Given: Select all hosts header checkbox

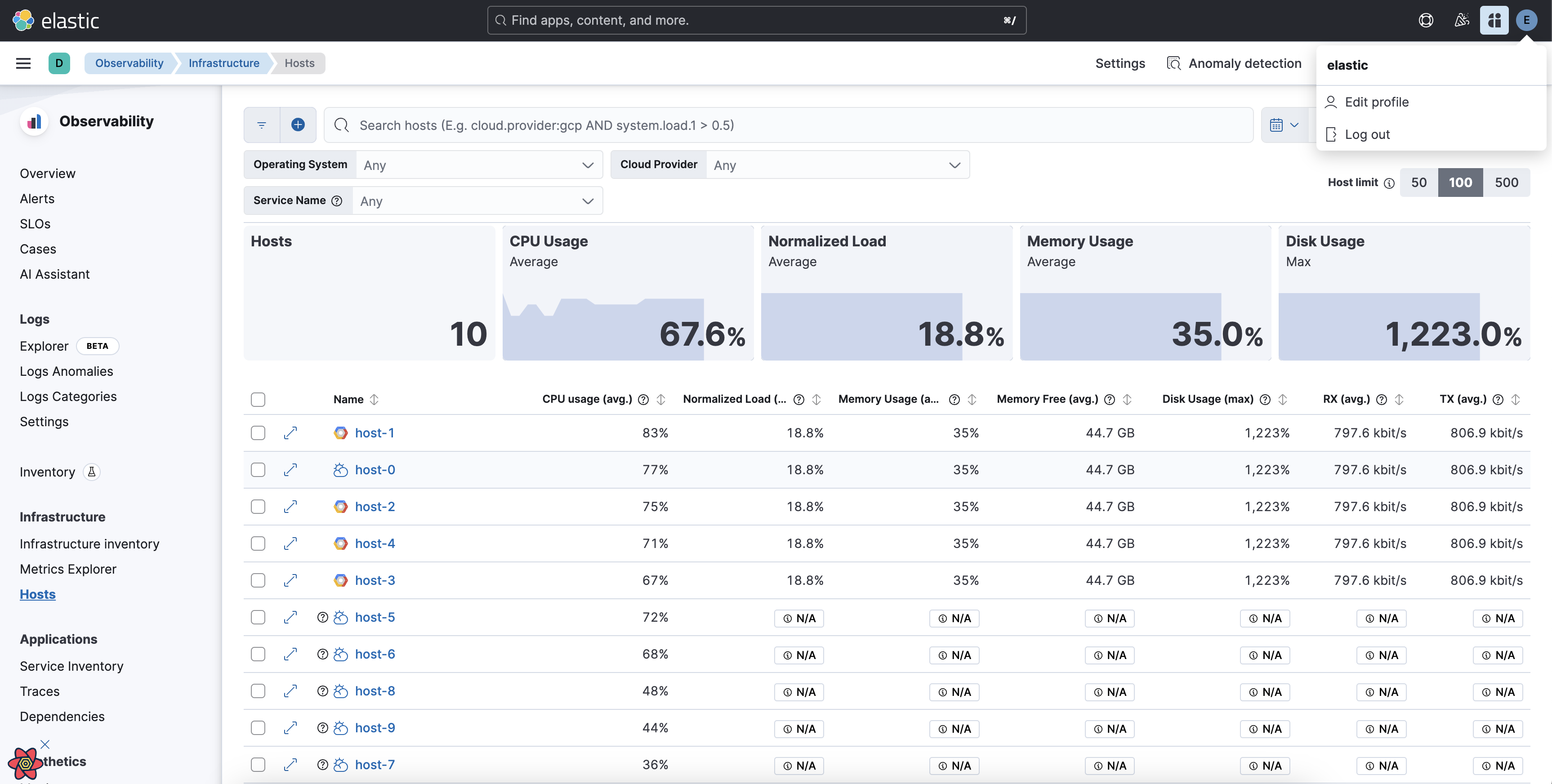Looking at the screenshot, I should pyautogui.click(x=258, y=400).
